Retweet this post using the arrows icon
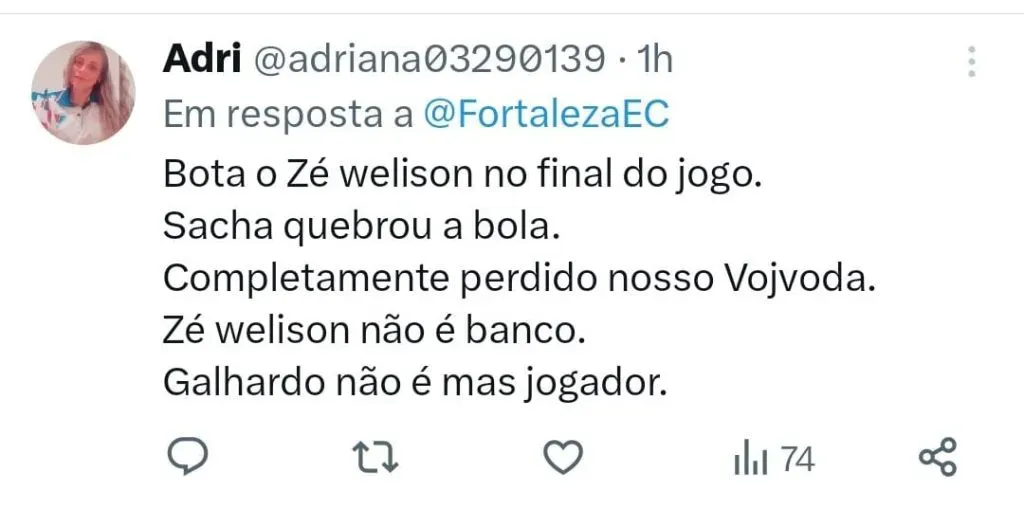 click(376, 457)
